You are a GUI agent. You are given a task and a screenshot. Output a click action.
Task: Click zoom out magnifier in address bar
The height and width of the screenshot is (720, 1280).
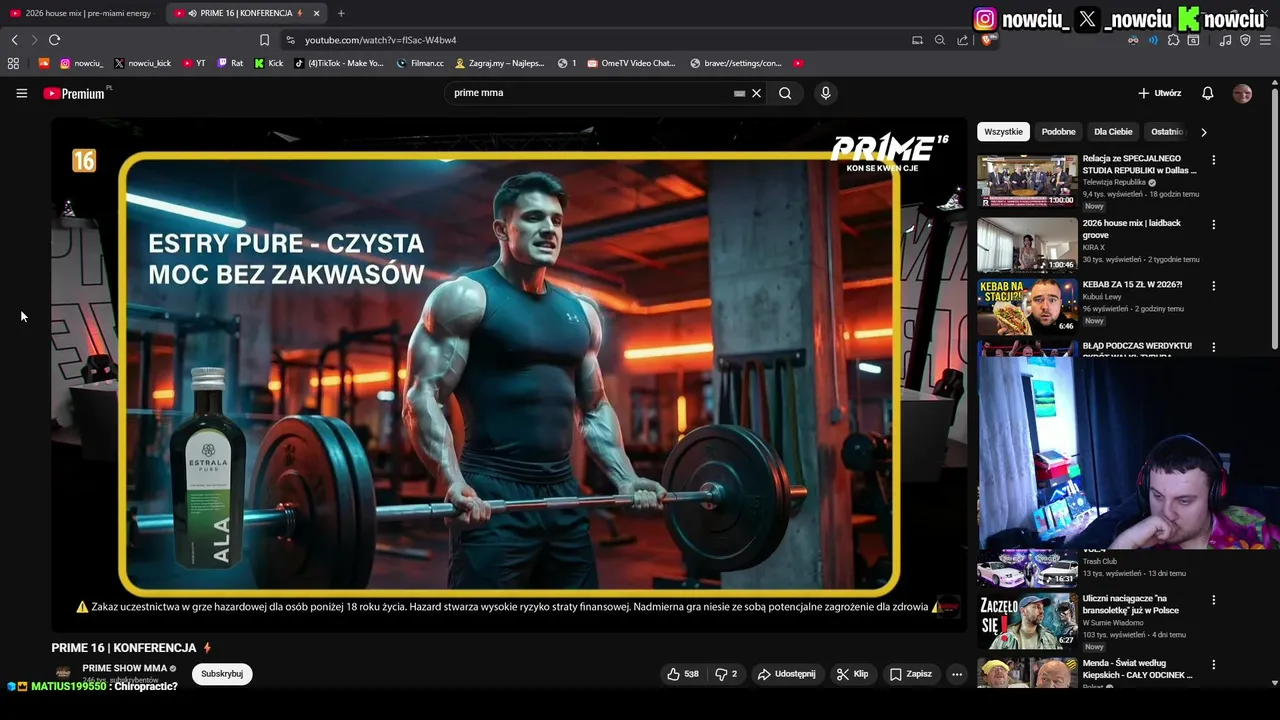940,40
